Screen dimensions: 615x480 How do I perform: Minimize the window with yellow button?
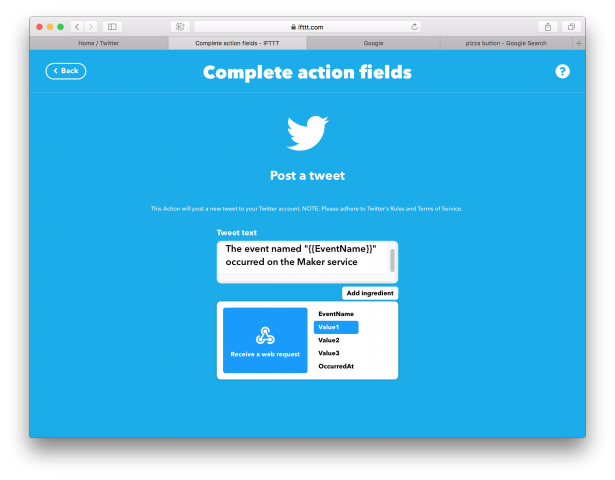pos(50,27)
